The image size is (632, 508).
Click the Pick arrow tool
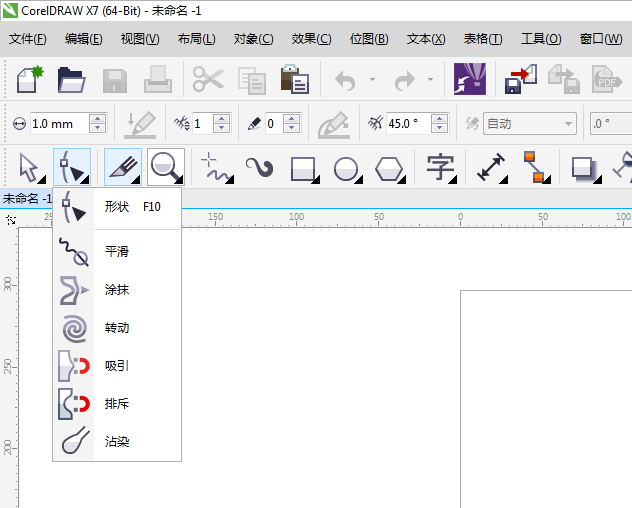(28, 167)
